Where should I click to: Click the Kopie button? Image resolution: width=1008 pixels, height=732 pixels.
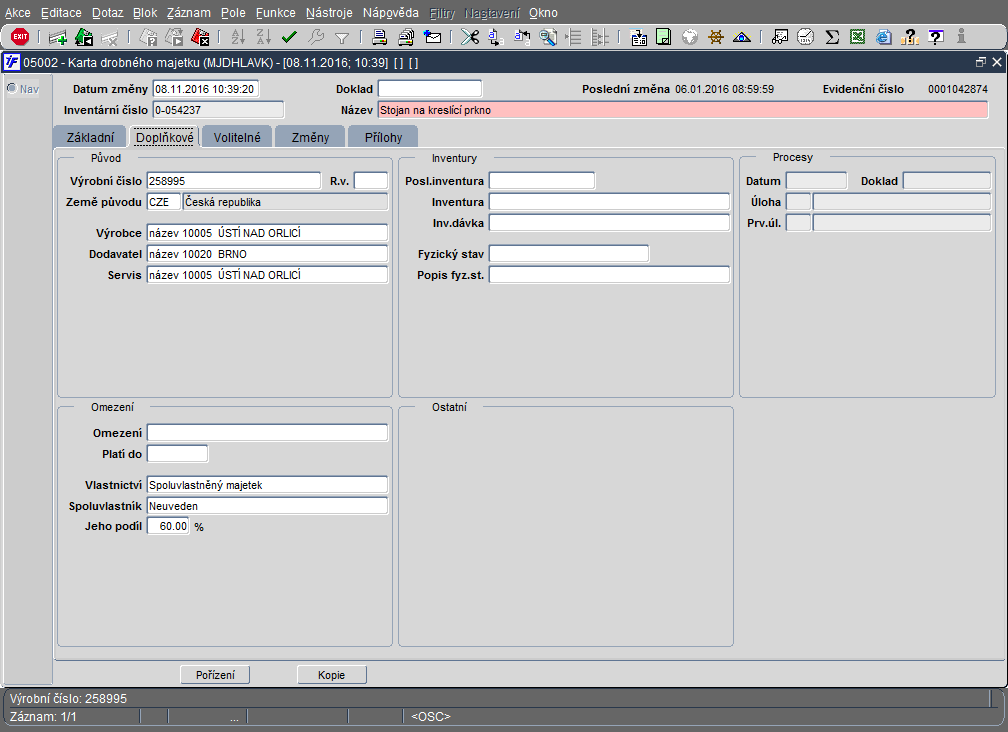(x=332, y=675)
